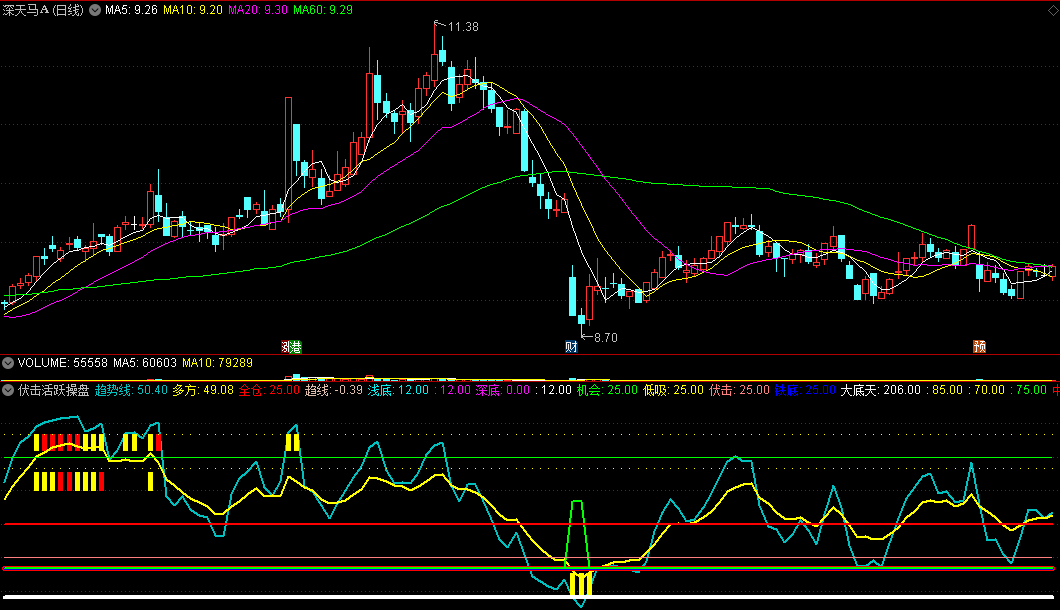Select the magenta MA20: 9.30 label
The width and height of the screenshot is (1060, 610).
[x=258, y=10]
